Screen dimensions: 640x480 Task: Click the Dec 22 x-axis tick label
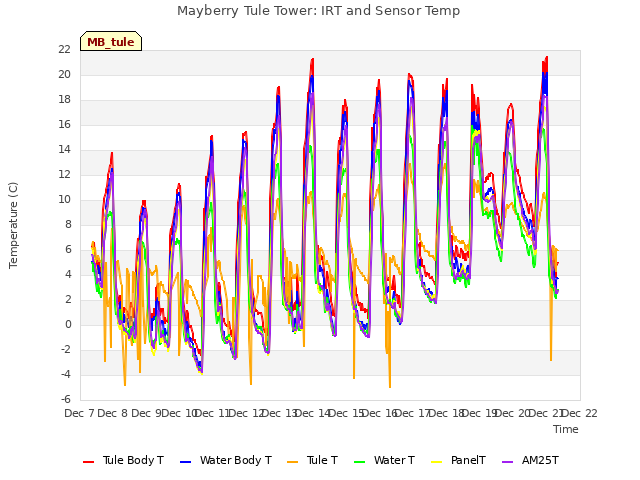[x=580, y=413]
